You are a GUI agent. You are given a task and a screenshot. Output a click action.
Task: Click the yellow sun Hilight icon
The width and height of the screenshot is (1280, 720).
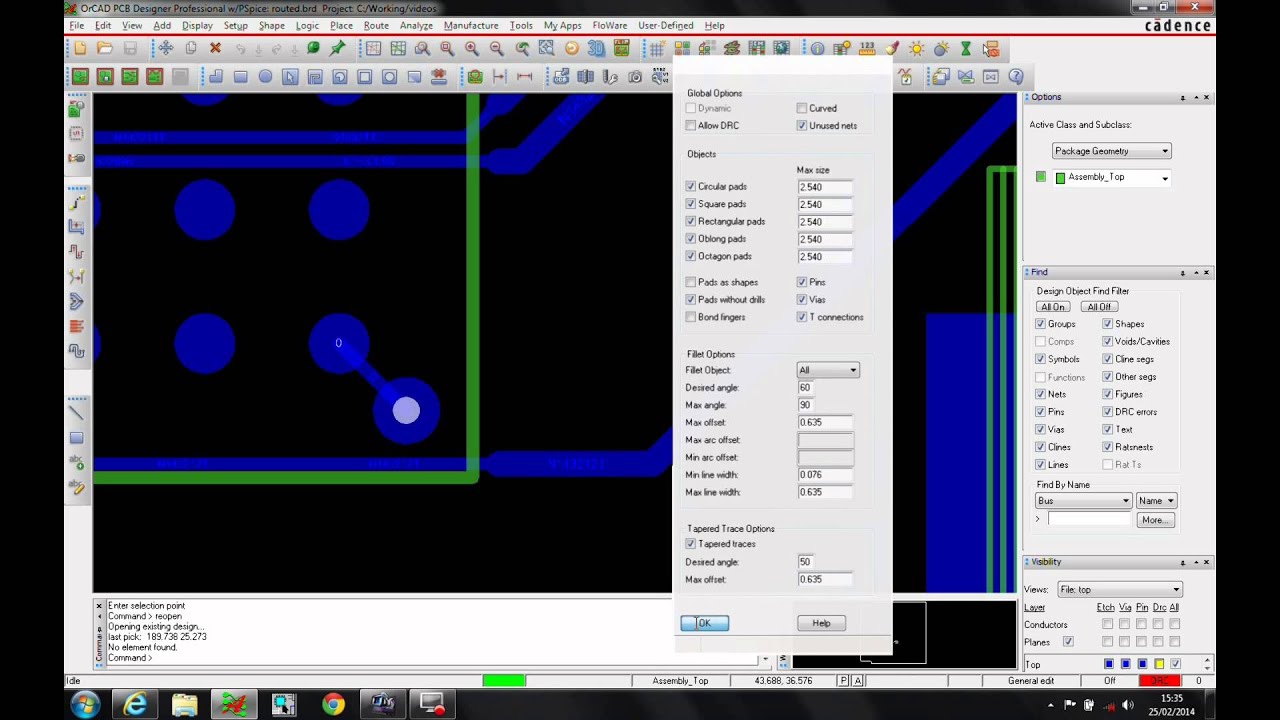916,48
